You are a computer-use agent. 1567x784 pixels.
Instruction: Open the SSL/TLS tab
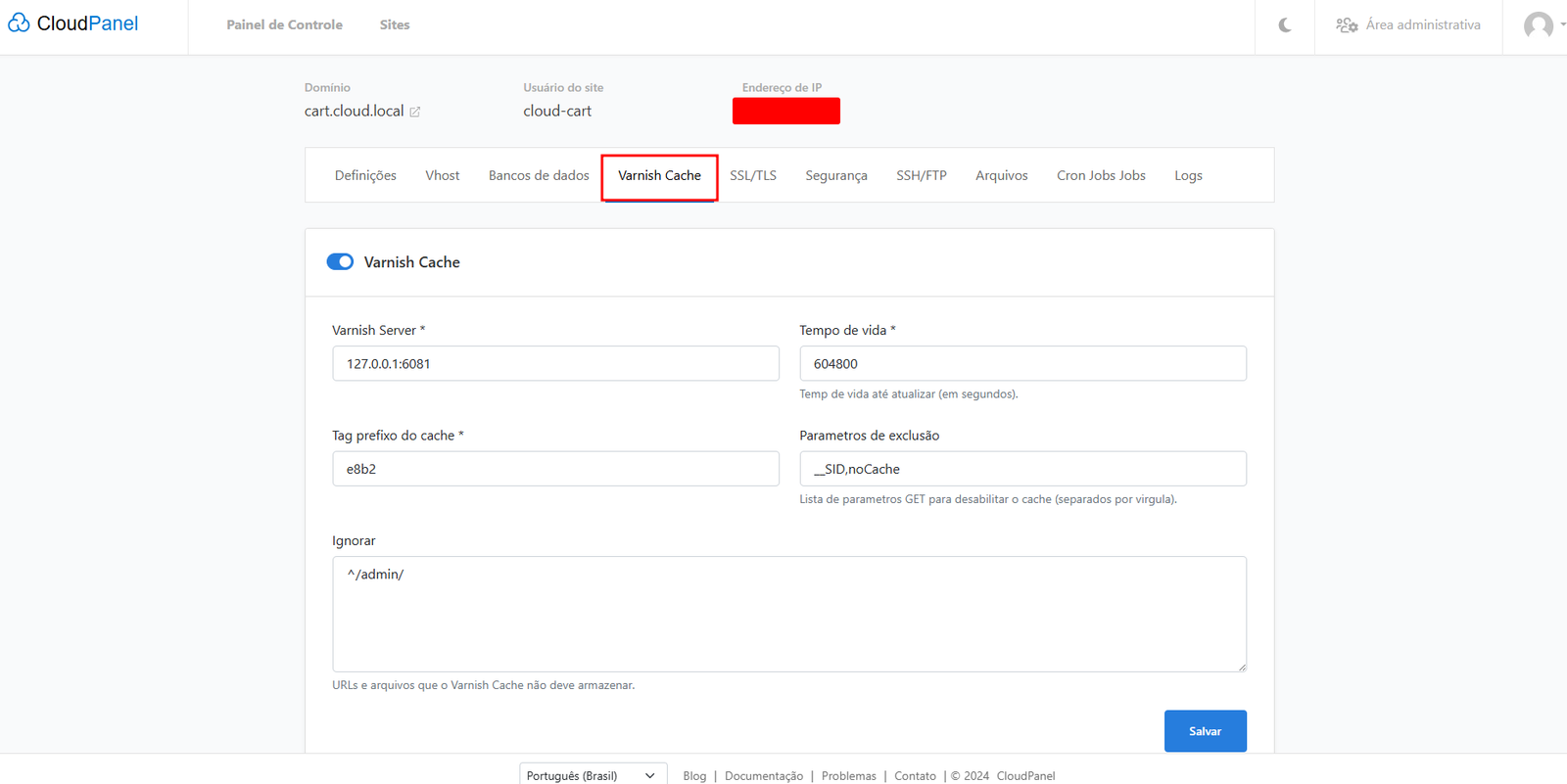click(752, 176)
